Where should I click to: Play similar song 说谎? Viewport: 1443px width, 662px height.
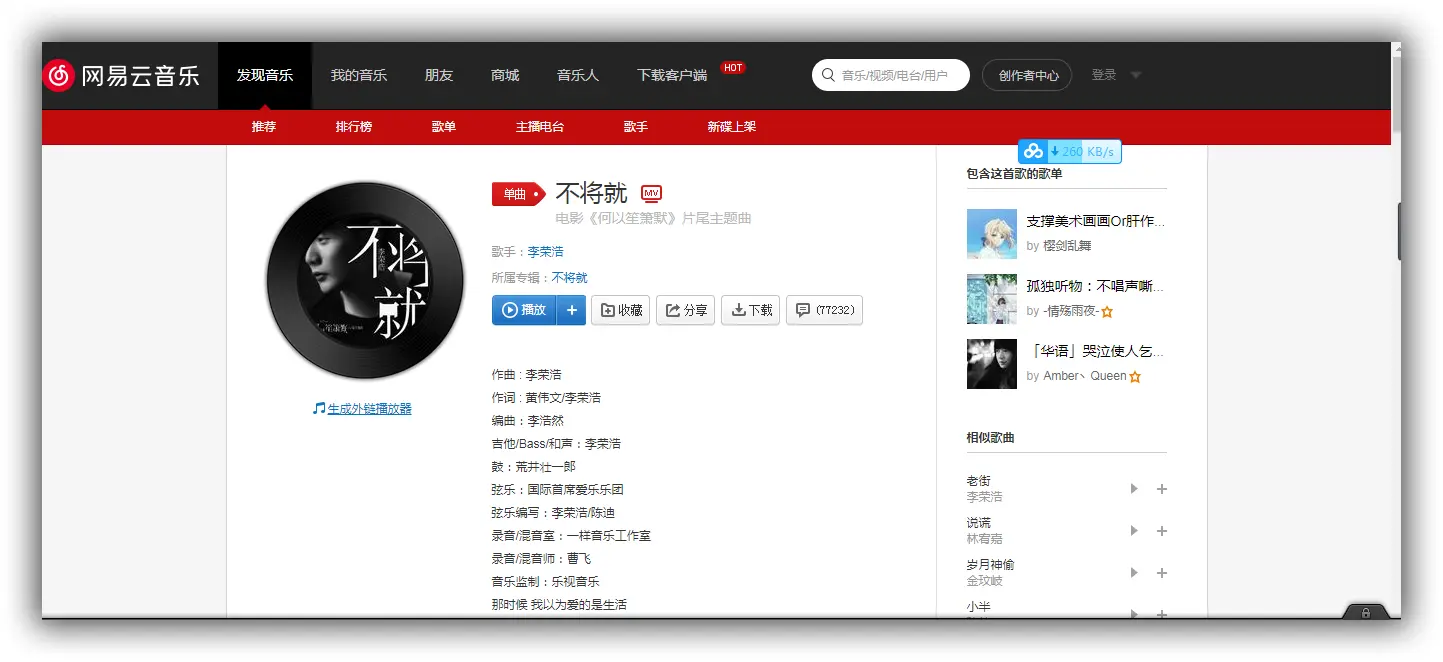(1134, 531)
